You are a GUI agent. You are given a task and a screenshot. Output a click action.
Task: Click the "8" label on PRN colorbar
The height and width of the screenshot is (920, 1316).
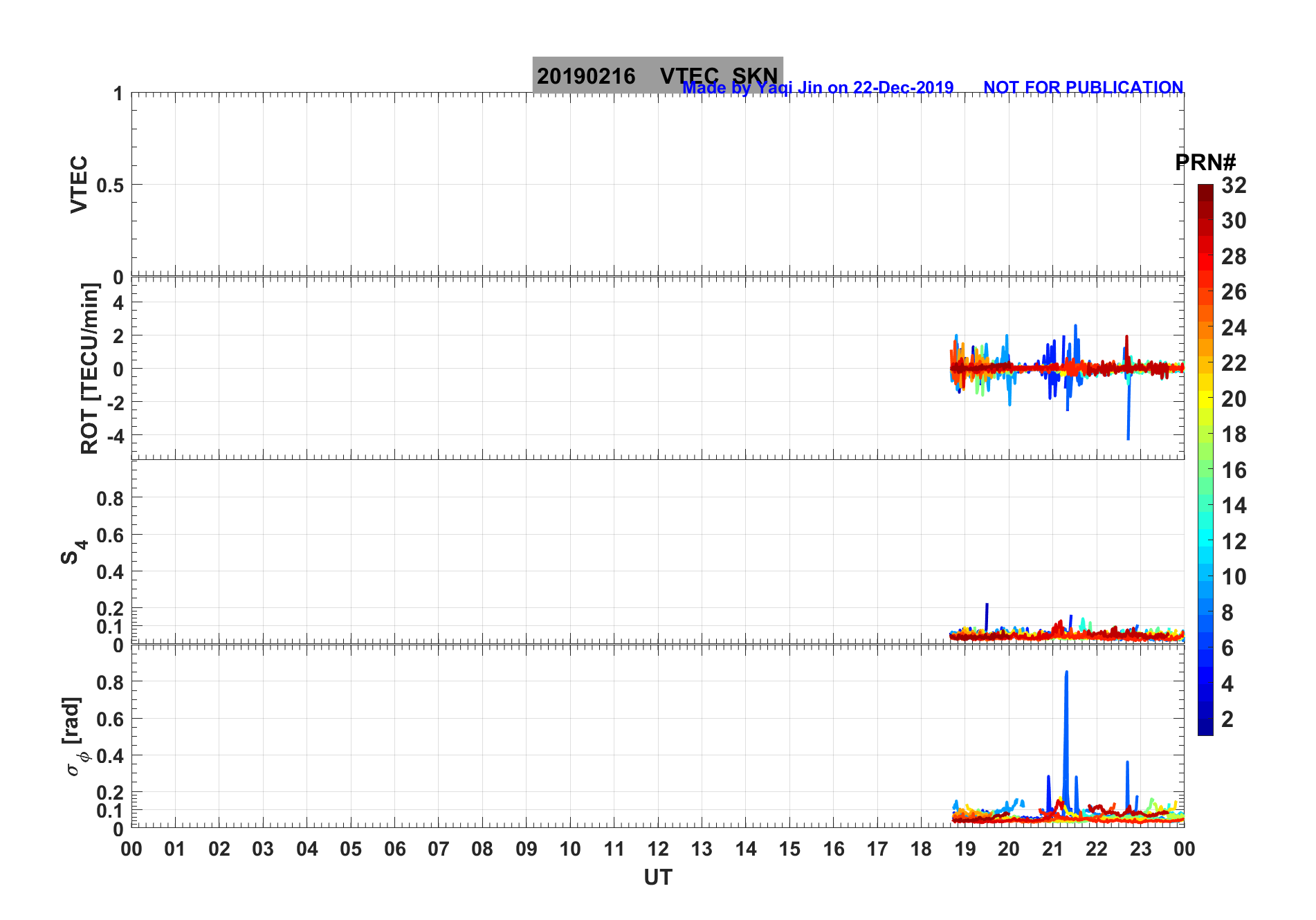pos(1227,613)
